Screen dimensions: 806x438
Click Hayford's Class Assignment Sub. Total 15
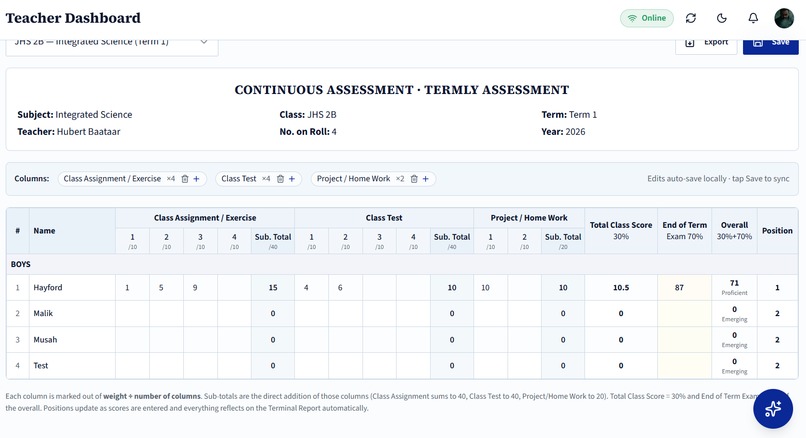click(x=273, y=287)
